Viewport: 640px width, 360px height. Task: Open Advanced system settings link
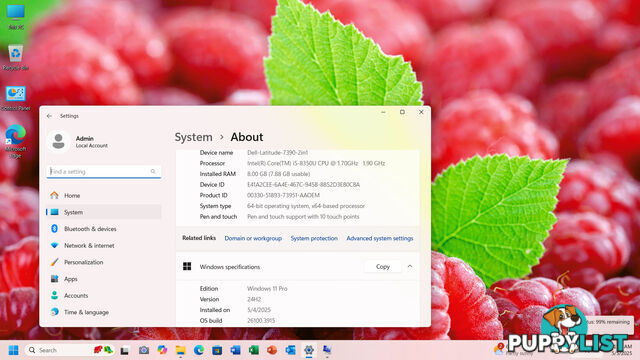[x=380, y=238]
